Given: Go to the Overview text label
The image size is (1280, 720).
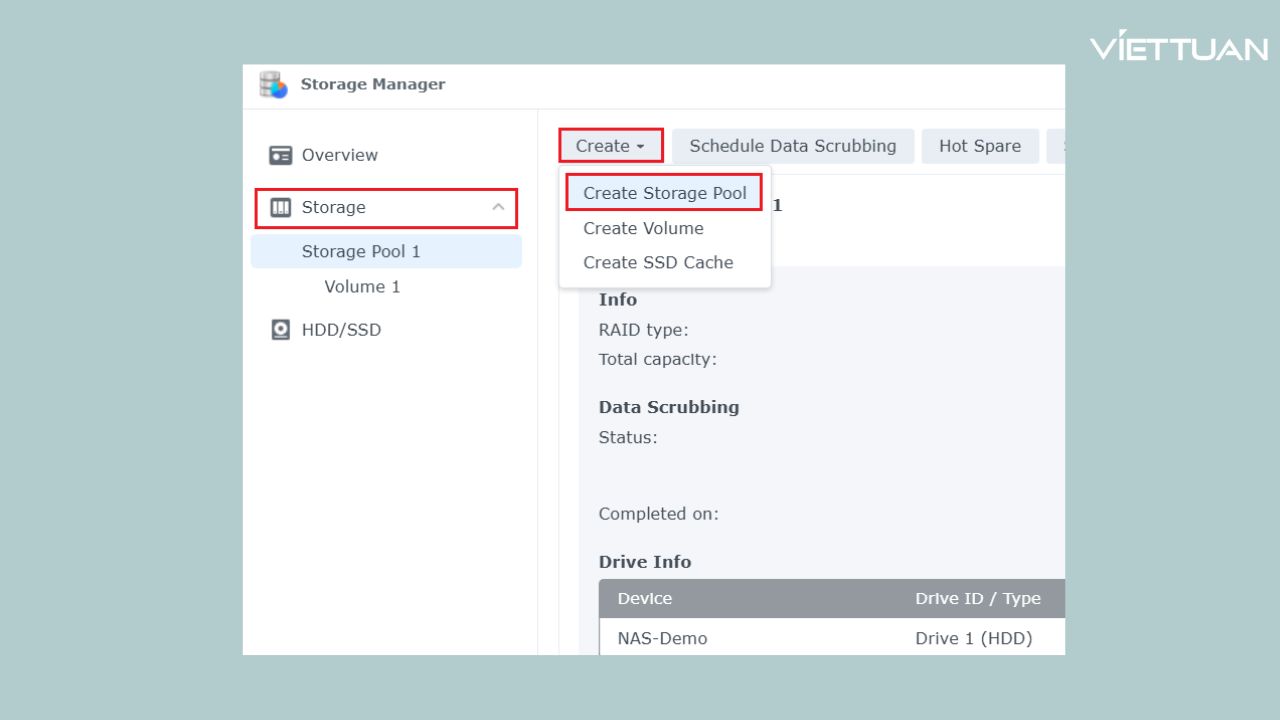Looking at the screenshot, I should pos(339,156).
